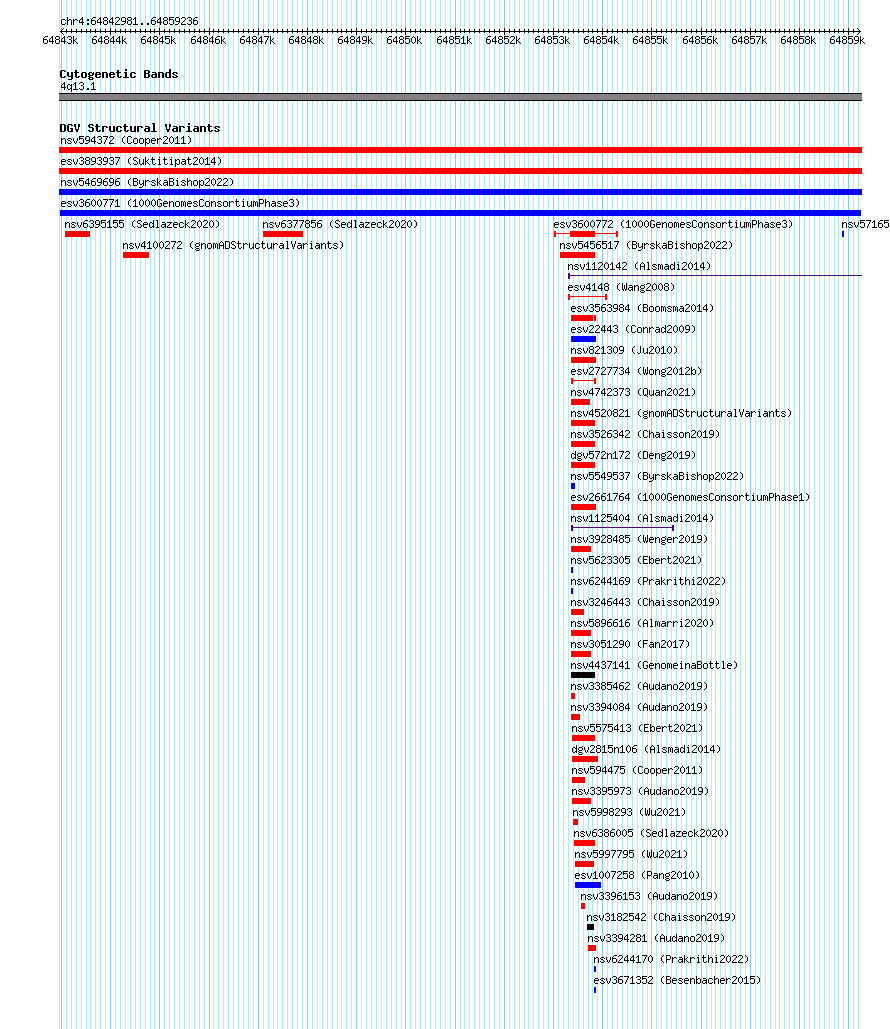Viewport: 890px width, 1029px height.
Task: Open dgv2815n106 (Alsmadi2014) entry
Action: [646, 749]
